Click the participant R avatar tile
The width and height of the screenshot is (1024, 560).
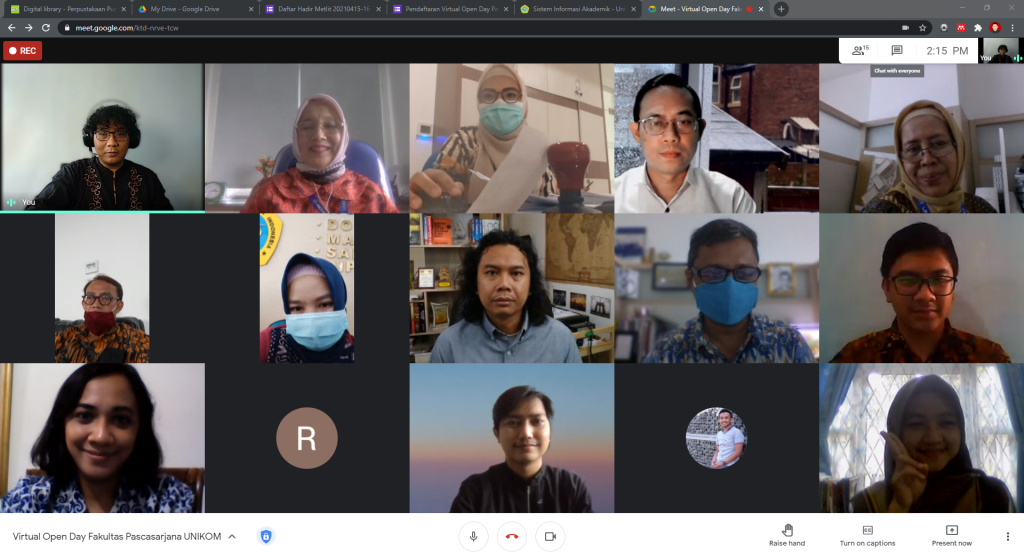[x=307, y=438]
